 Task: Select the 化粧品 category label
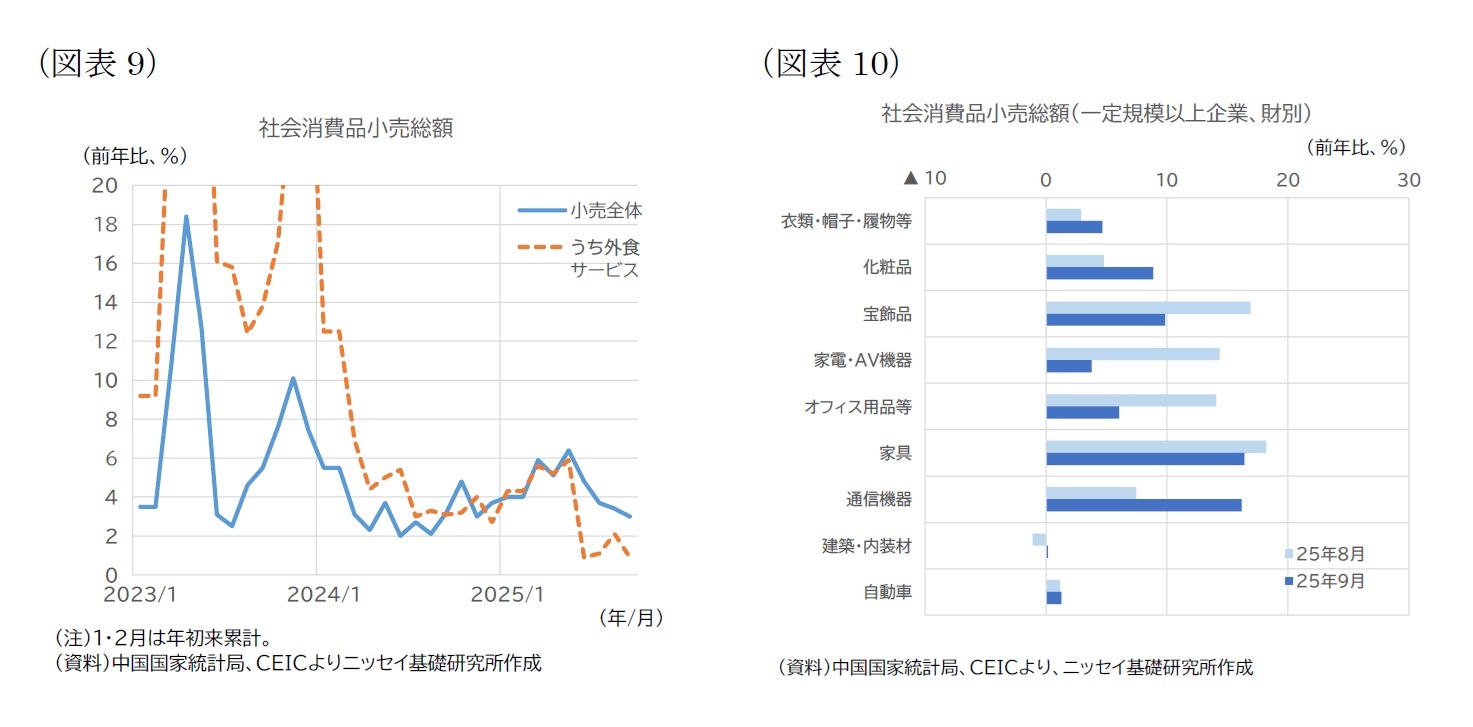pos(887,268)
